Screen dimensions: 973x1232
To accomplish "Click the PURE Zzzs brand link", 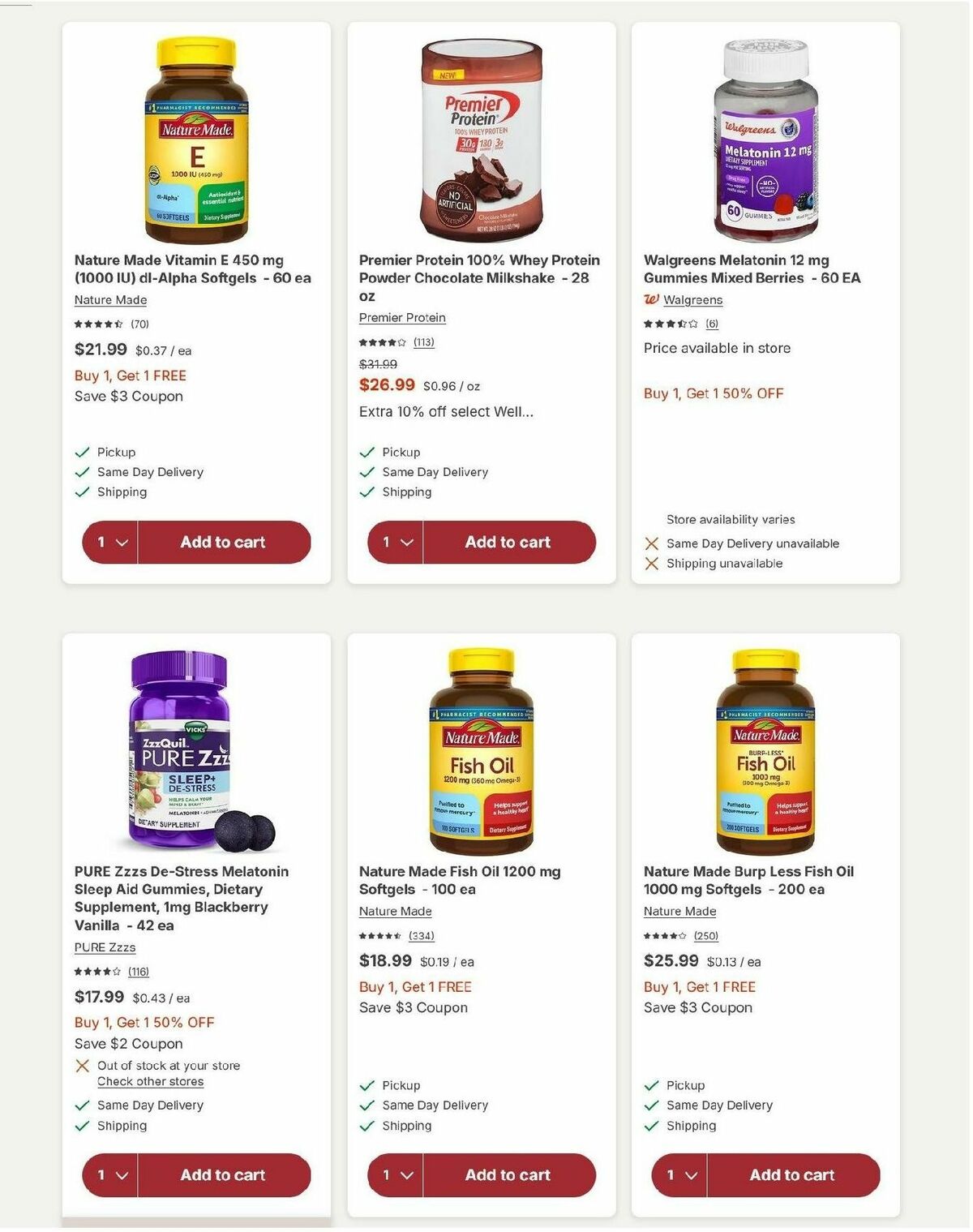I will click(x=103, y=947).
